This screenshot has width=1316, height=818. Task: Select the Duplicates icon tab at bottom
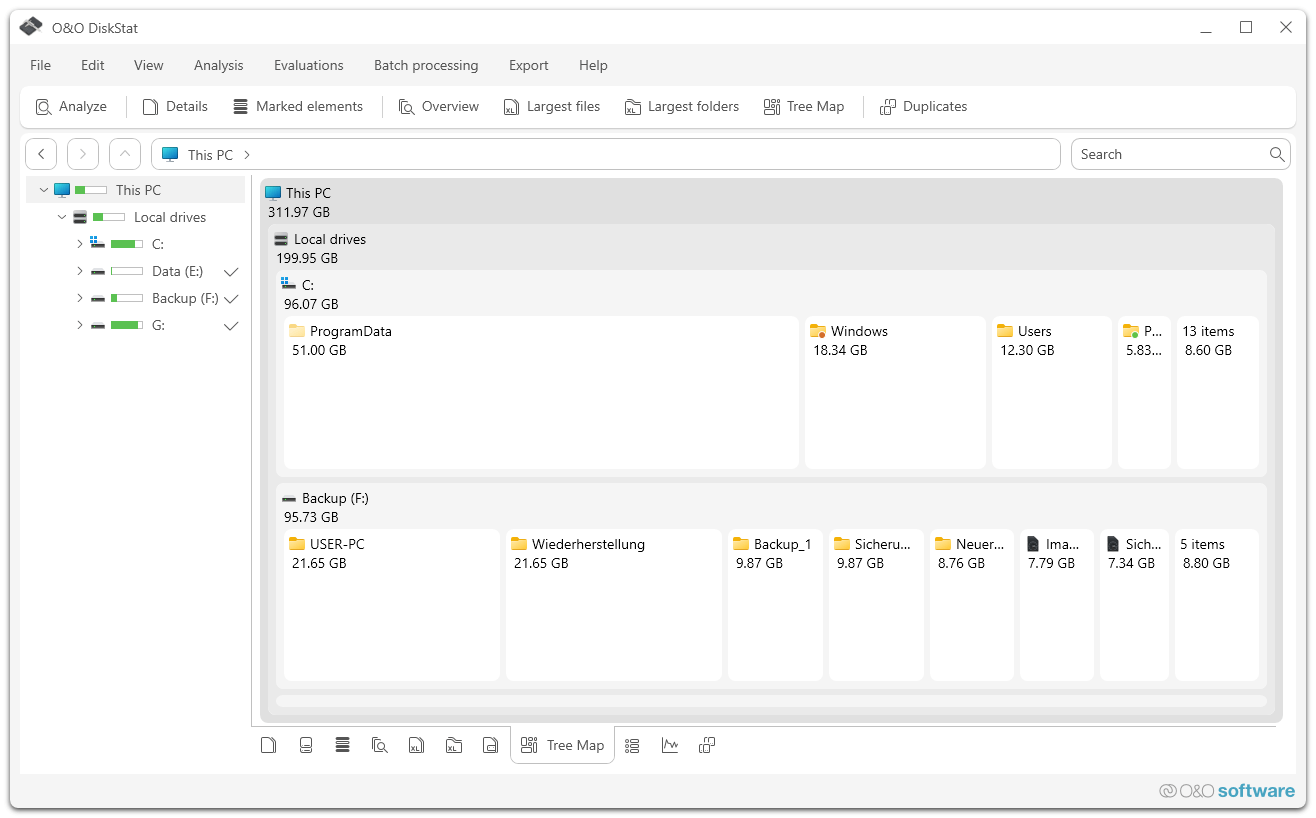coord(707,745)
